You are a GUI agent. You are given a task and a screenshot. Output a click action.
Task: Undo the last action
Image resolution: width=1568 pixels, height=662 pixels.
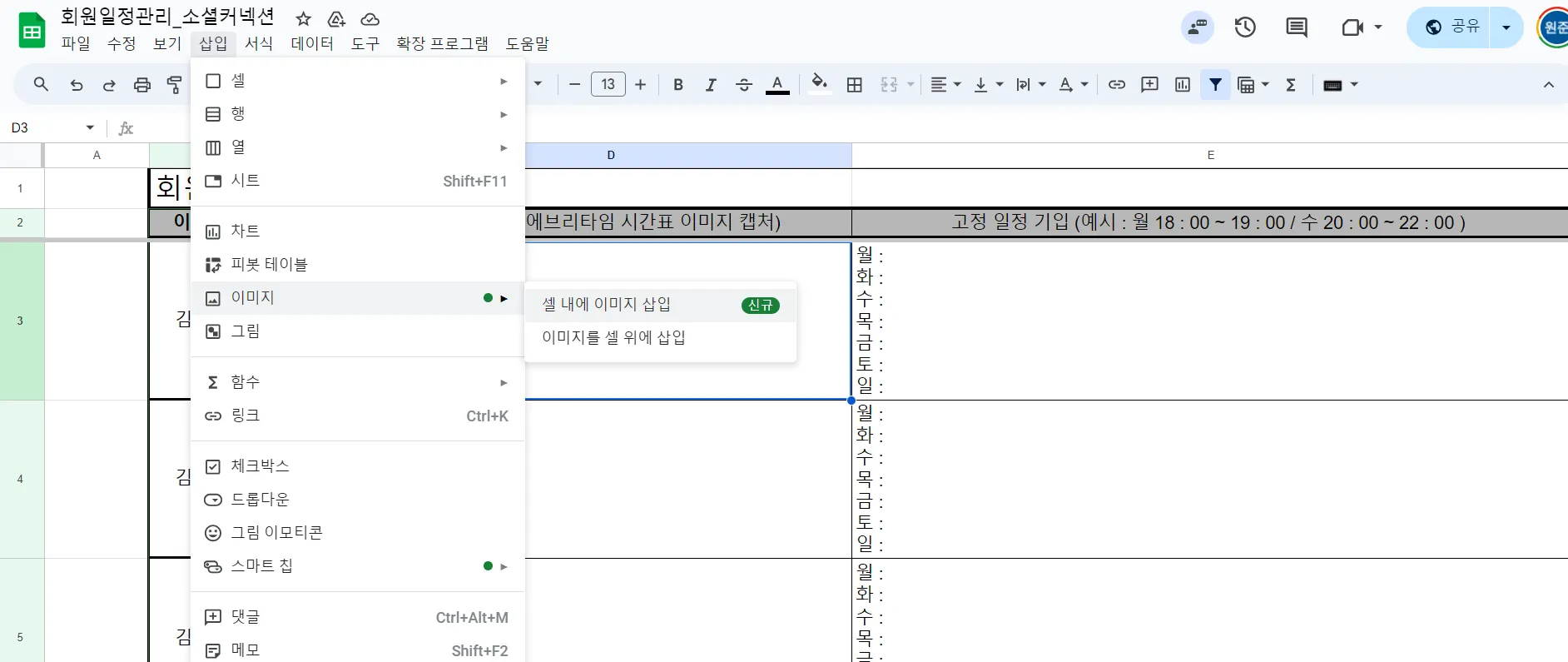pos(77,84)
